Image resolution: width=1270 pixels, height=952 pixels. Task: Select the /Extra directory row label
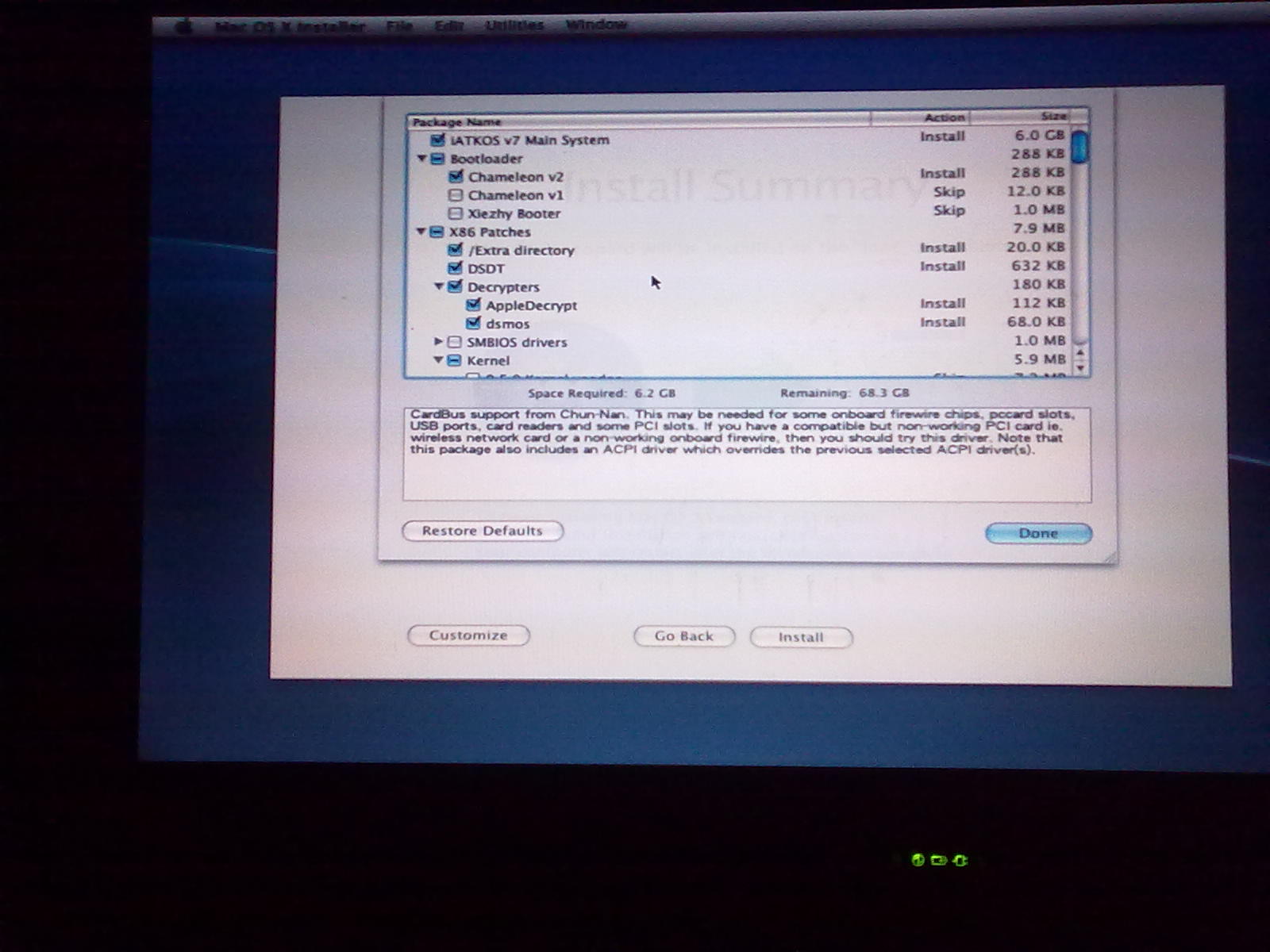coord(521,250)
